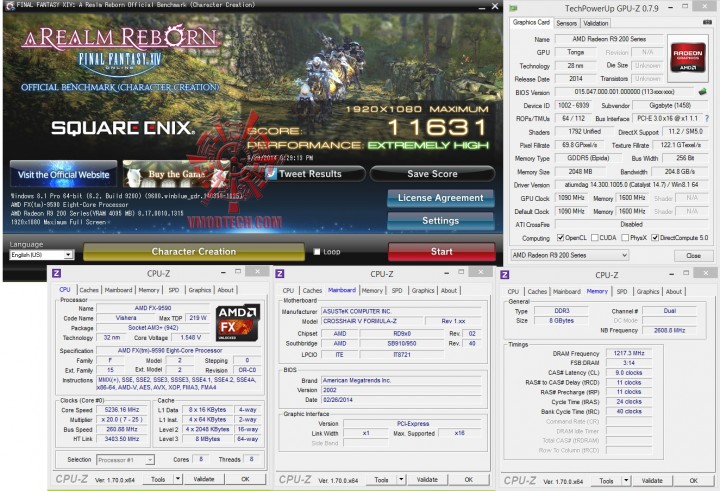Image resolution: width=720 pixels, height=491 pixels.
Task: Click the BIOS date 02/26/2014 field
Action: click(x=402, y=400)
